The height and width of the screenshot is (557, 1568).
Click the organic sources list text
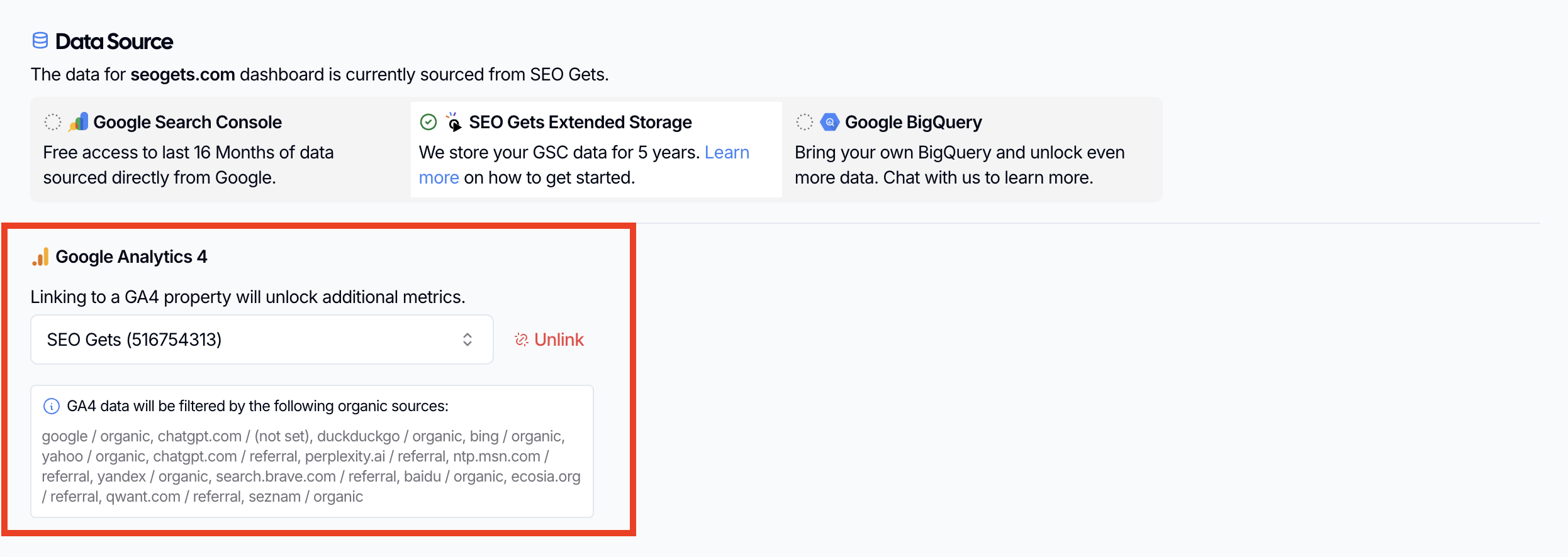click(x=311, y=466)
